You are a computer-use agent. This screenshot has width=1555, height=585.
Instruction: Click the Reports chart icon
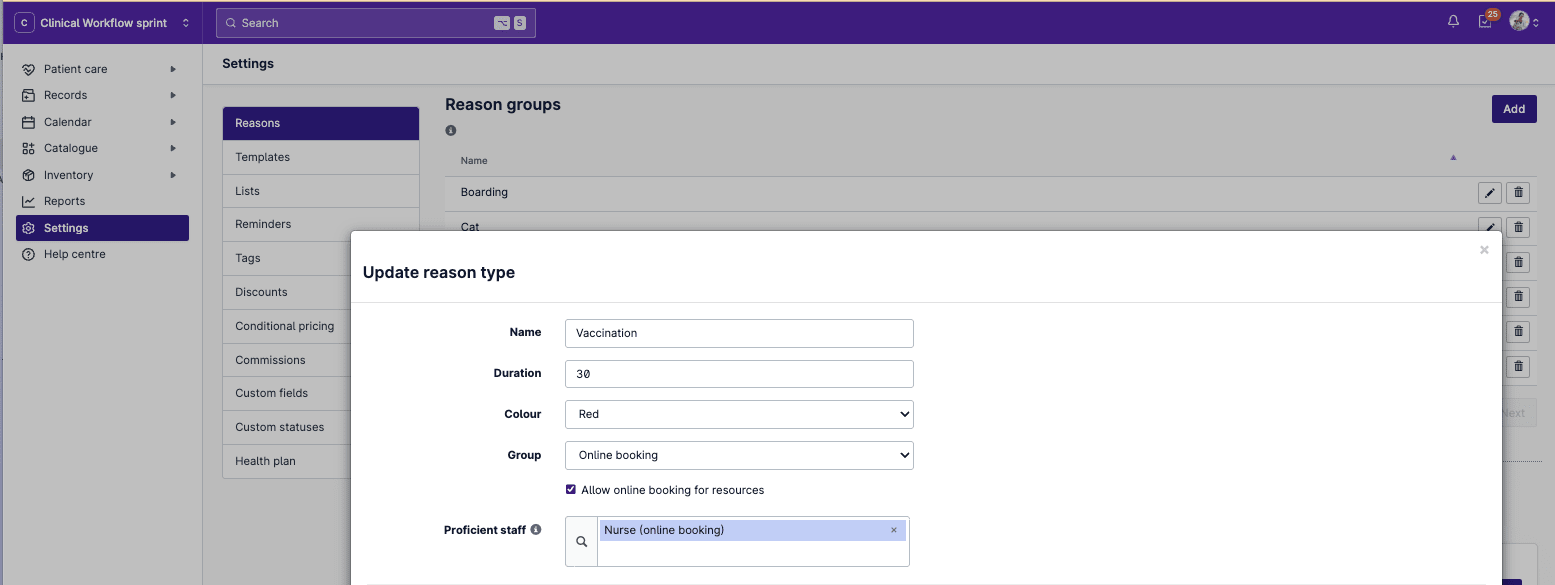[28, 201]
